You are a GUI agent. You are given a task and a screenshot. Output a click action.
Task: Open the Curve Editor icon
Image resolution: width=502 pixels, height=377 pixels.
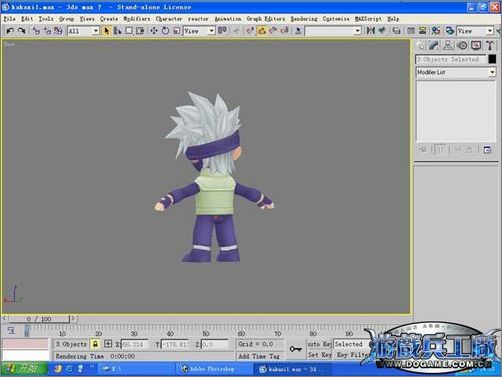411,31
